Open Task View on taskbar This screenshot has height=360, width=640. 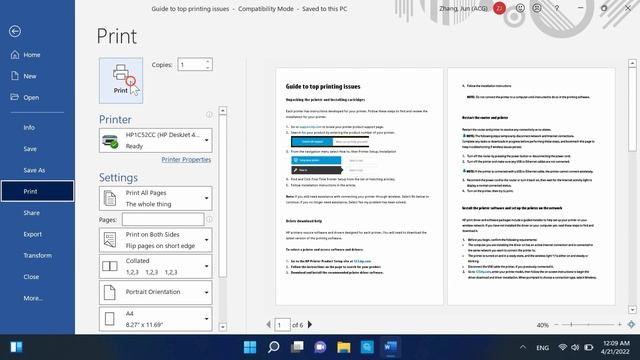pos(297,347)
